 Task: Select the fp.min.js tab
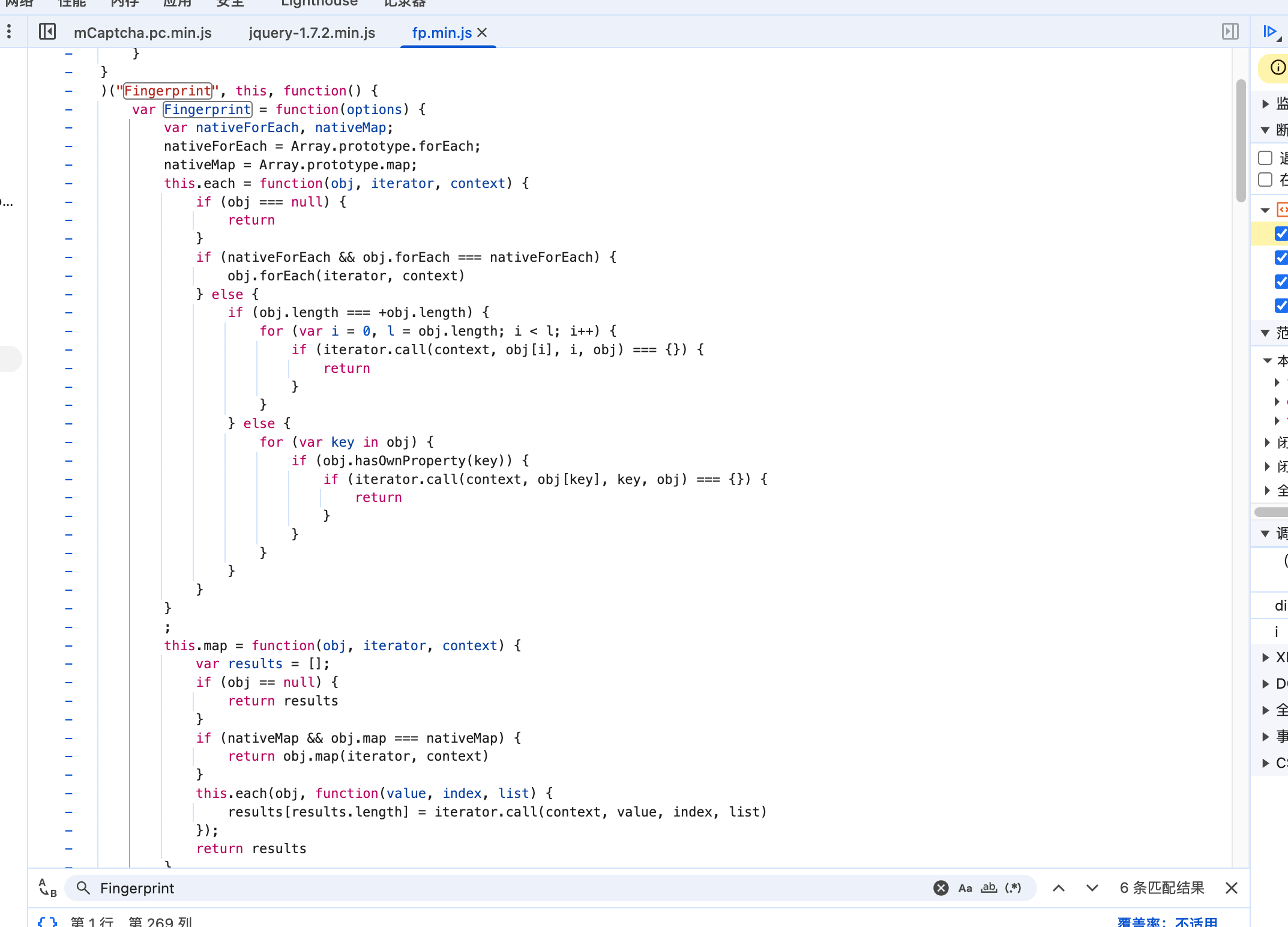[442, 32]
